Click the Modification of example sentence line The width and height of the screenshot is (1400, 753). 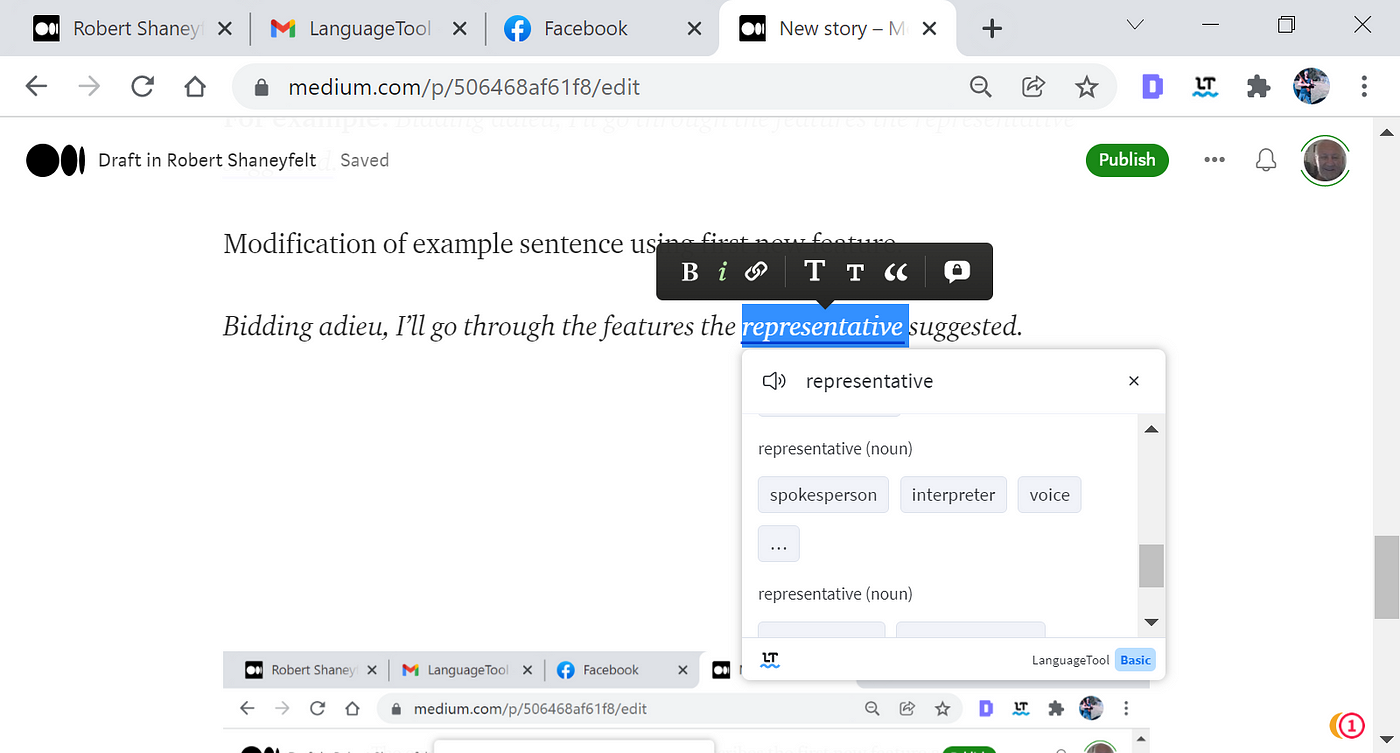(560, 244)
